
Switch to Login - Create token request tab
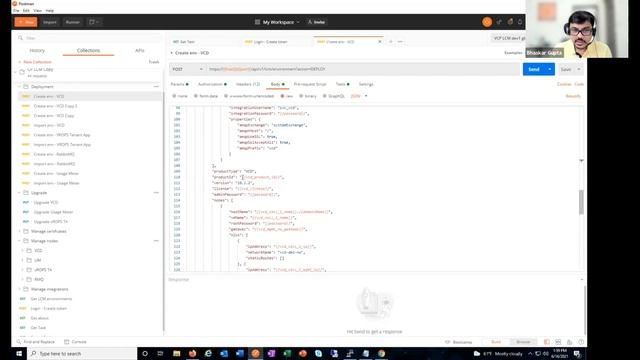click(x=270, y=42)
